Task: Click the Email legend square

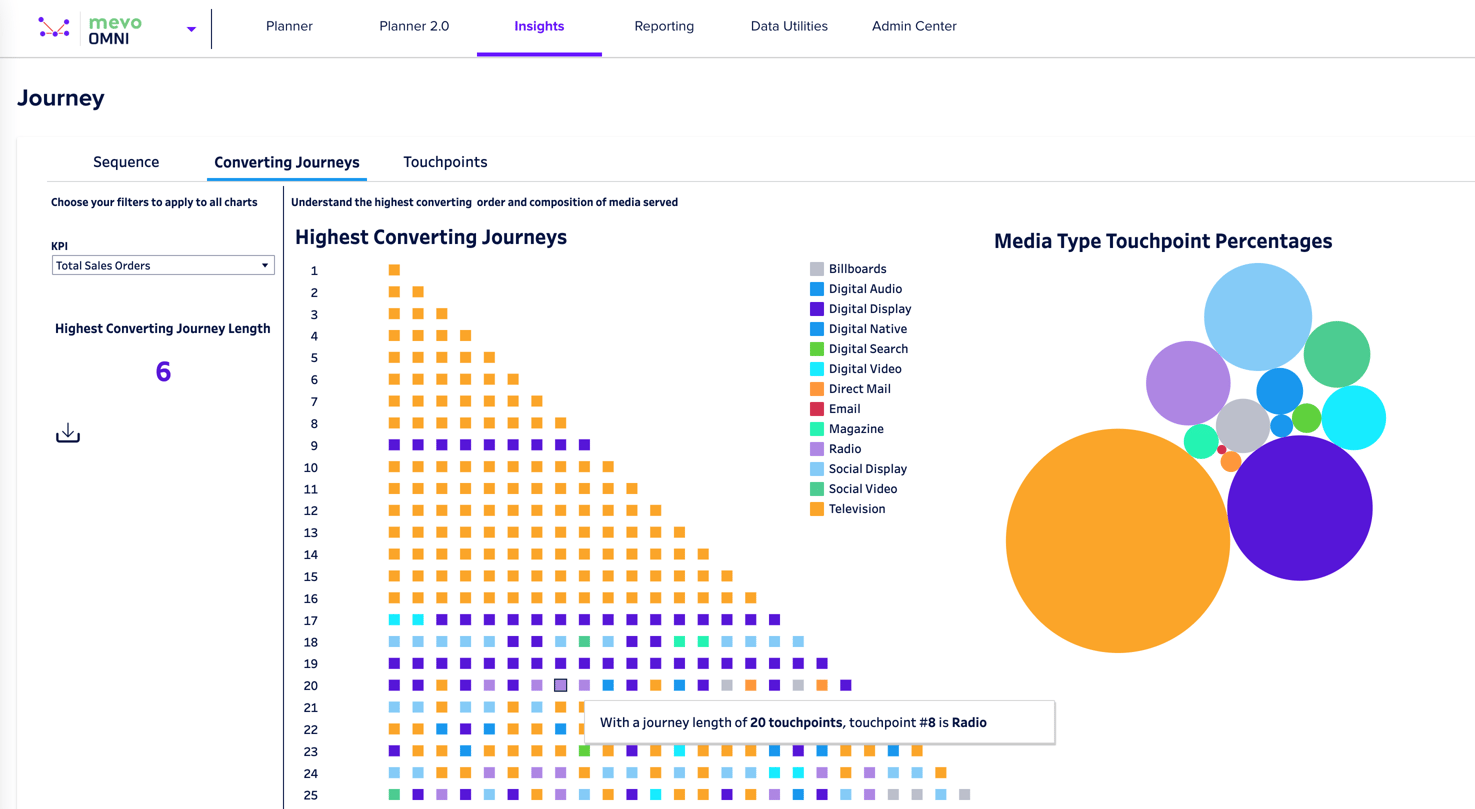Action: 816,408
